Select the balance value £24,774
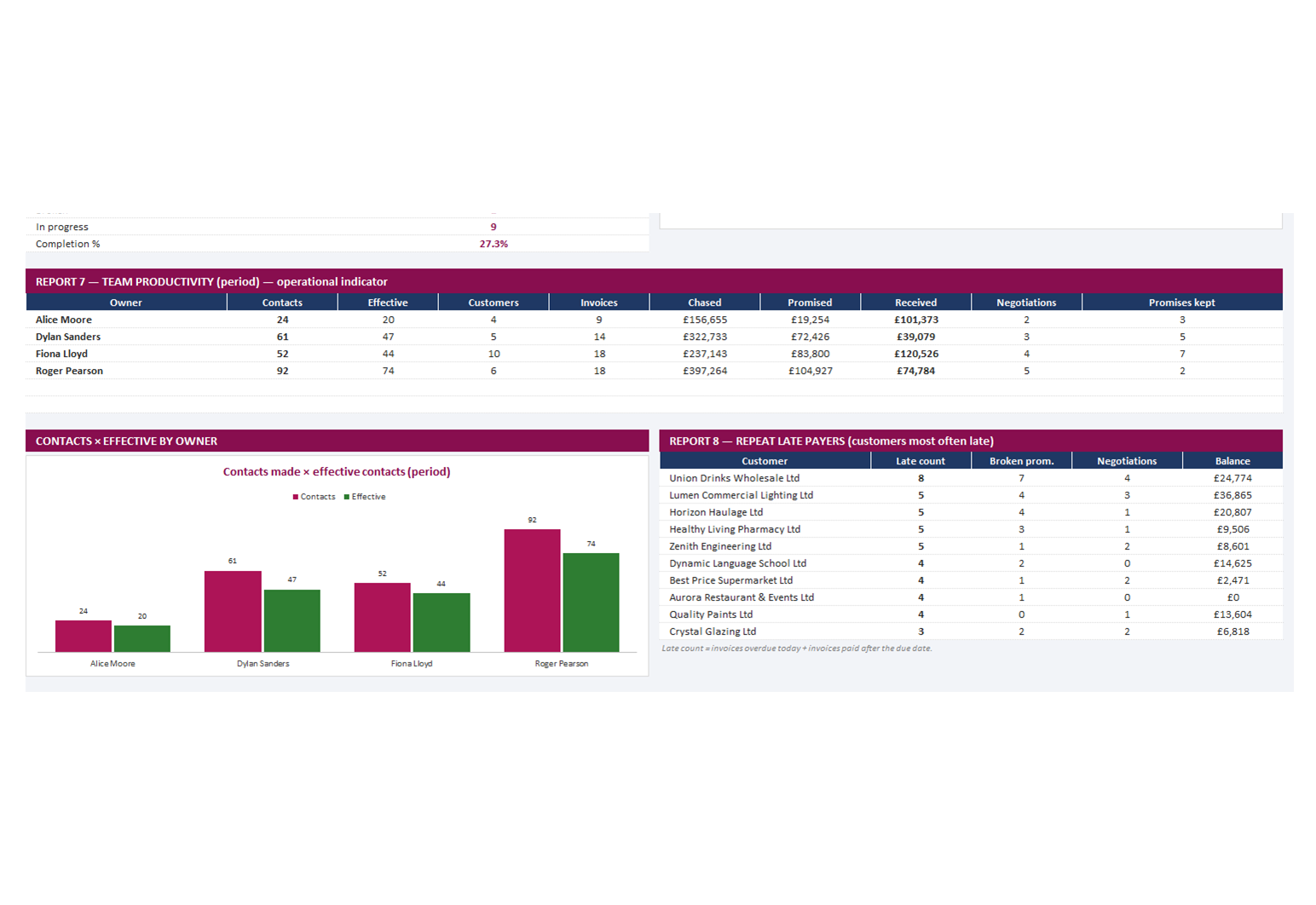The width and height of the screenshot is (1316, 905). coord(1232,478)
